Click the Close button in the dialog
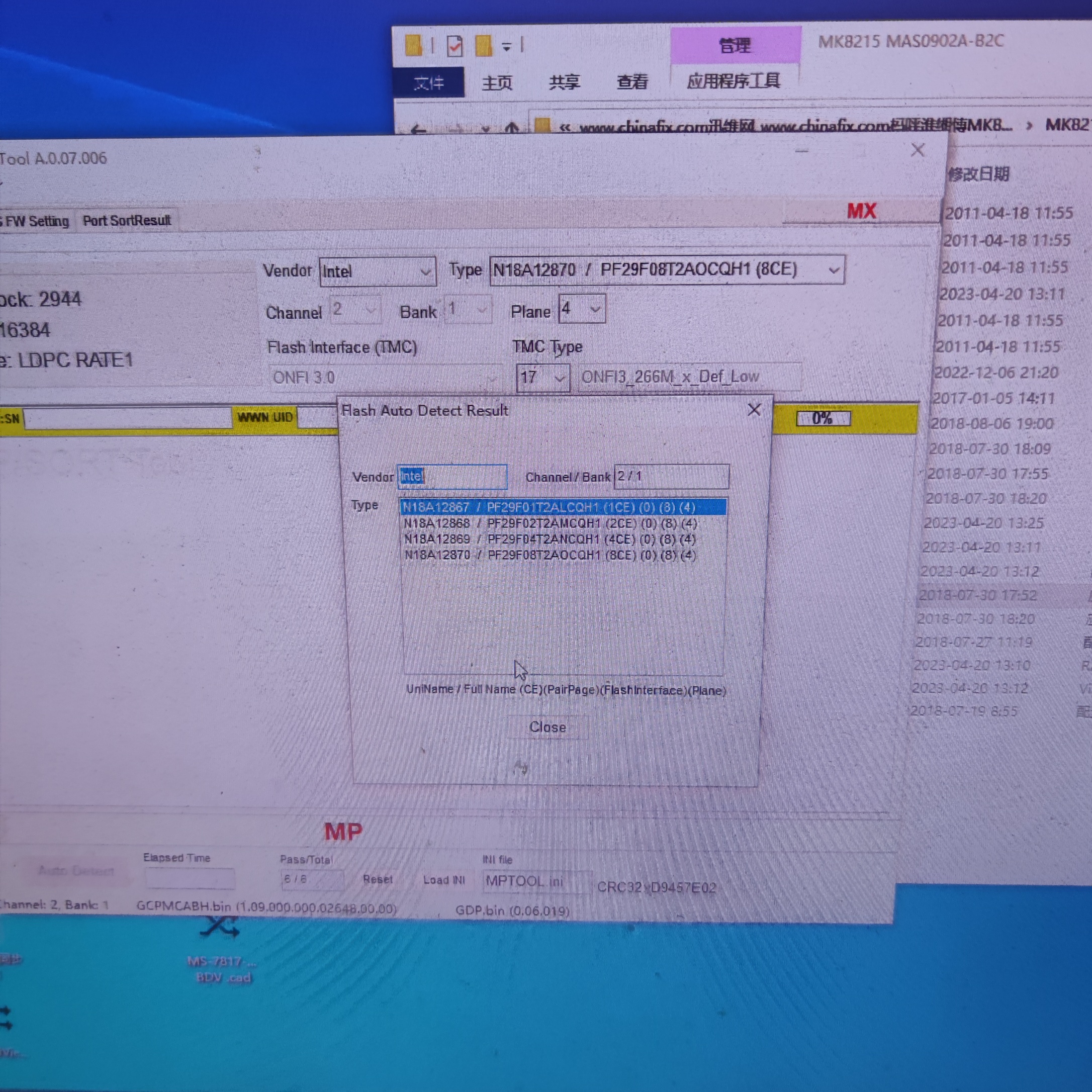 pos(547,727)
